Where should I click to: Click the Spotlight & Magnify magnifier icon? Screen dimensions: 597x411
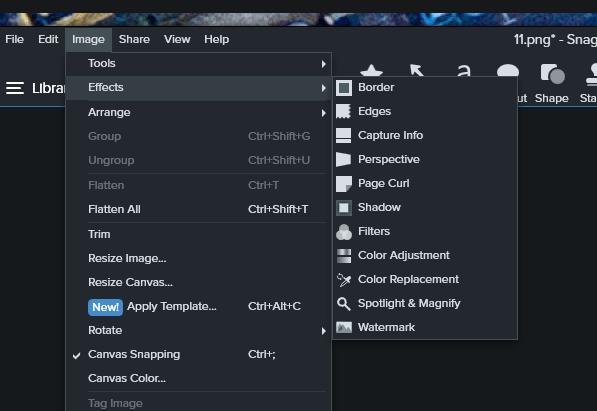click(x=343, y=304)
